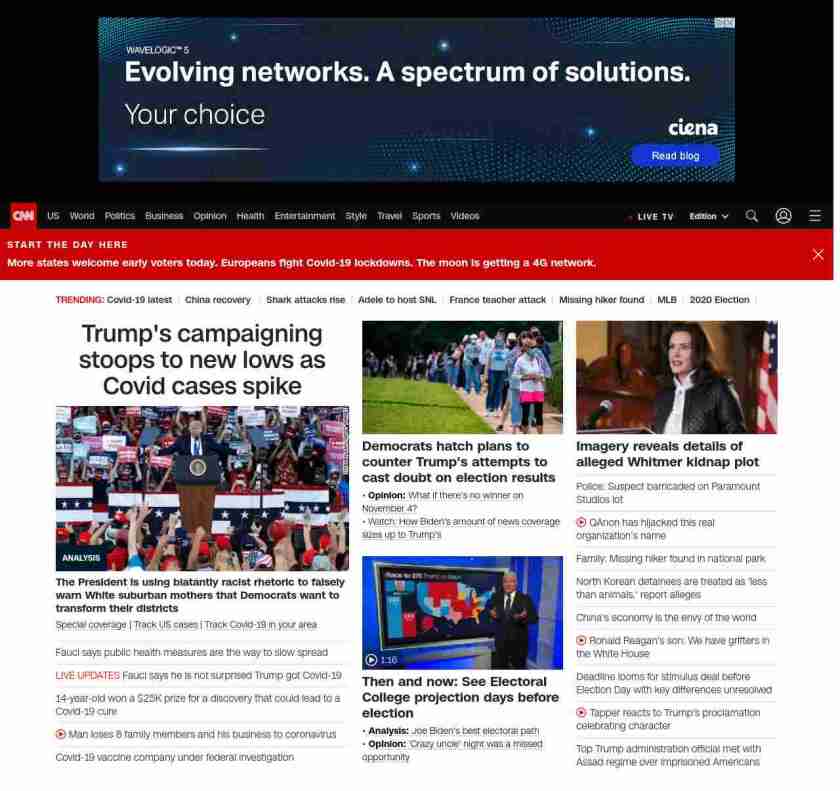Open the search magnifier icon
Screen dimensions: 840x791
click(x=752, y=216)
